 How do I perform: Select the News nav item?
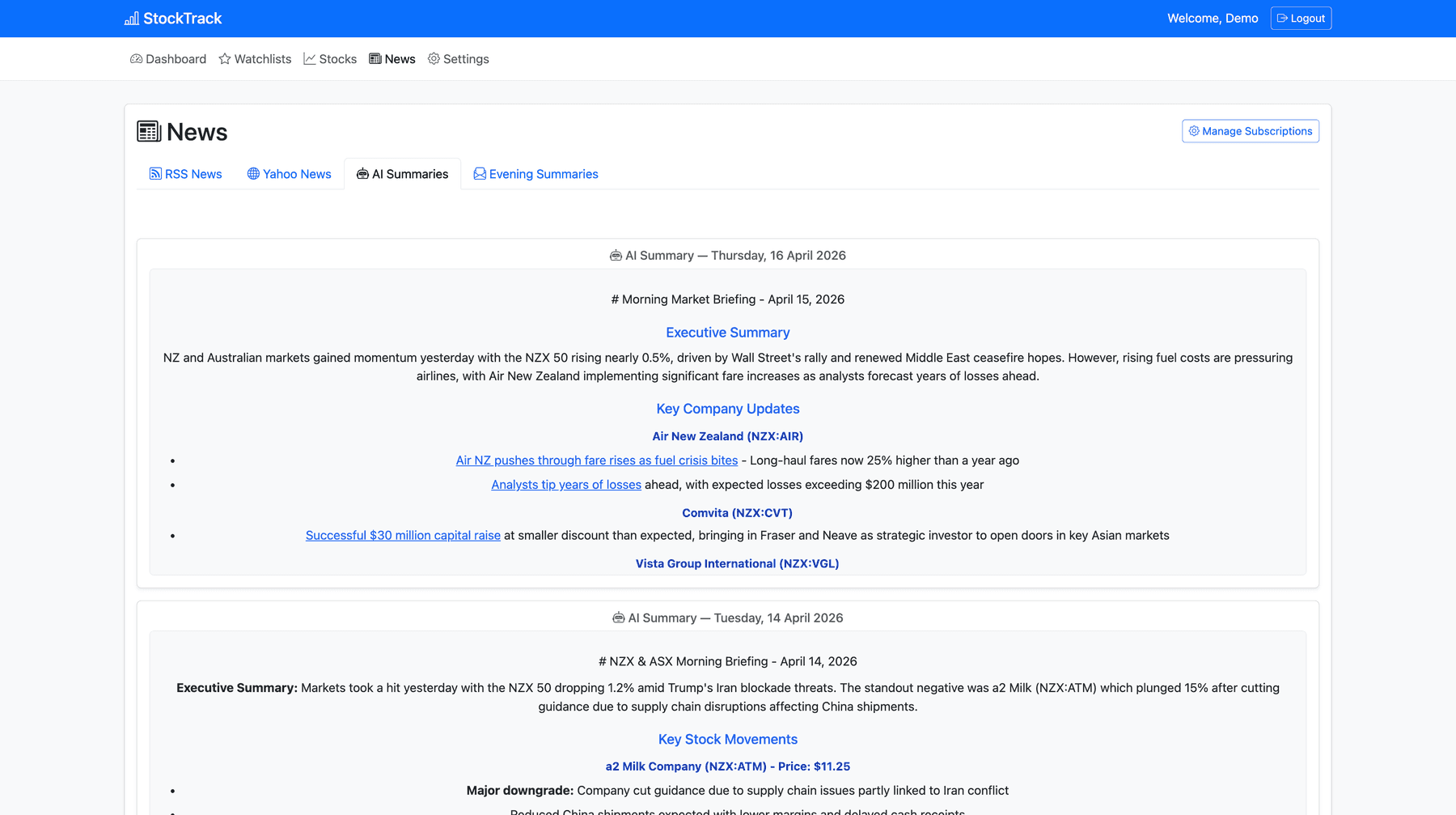(392, 59)
